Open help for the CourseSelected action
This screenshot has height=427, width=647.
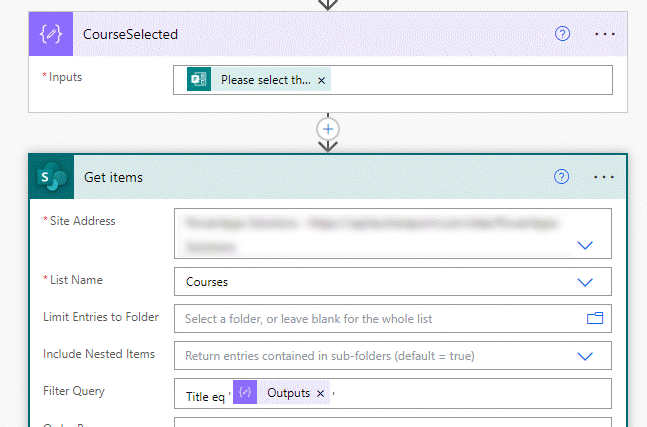[x=562, y=34]
